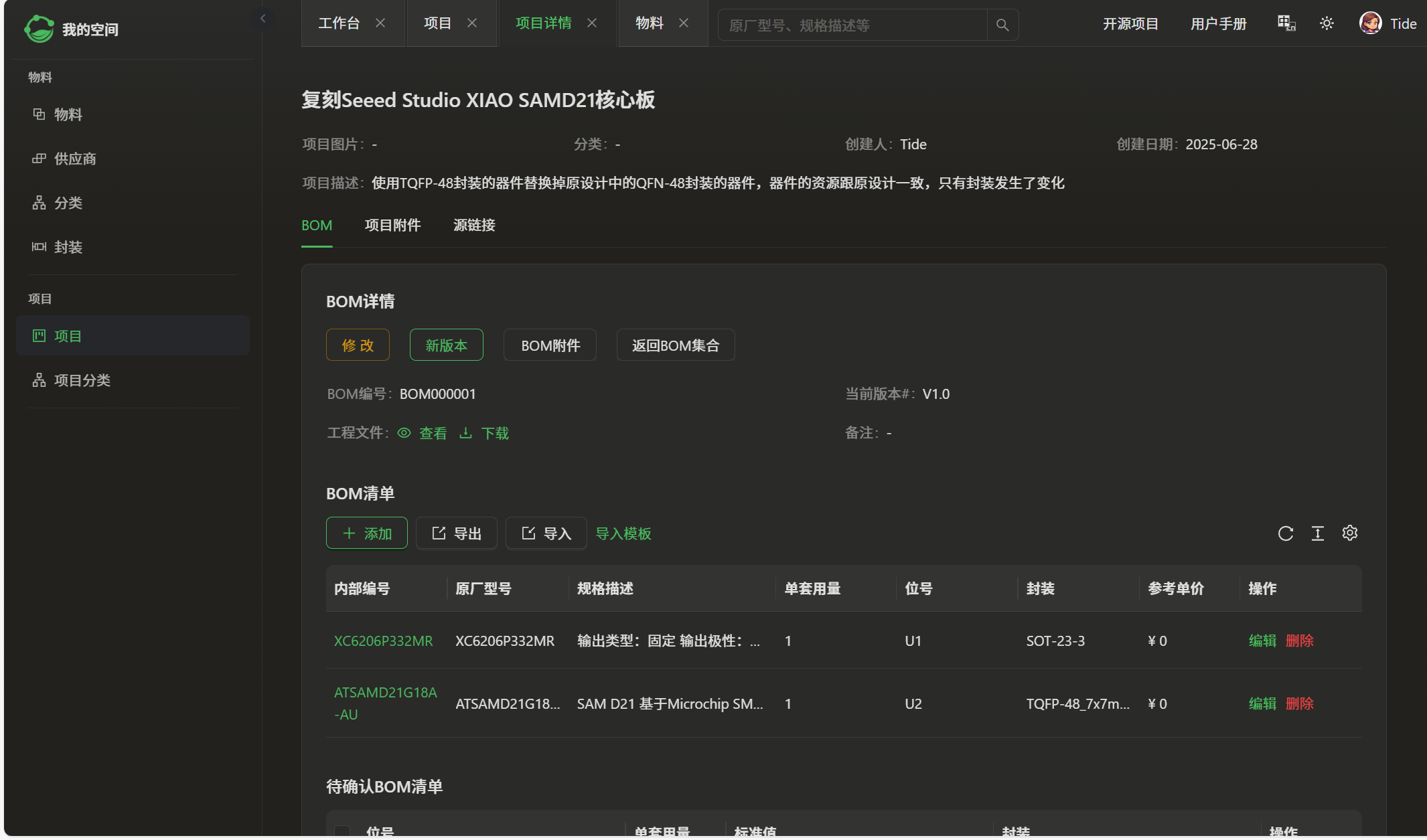Screen dimensions: 1427x840
Task: Click the BOM000001 number text
Action: 438,394
